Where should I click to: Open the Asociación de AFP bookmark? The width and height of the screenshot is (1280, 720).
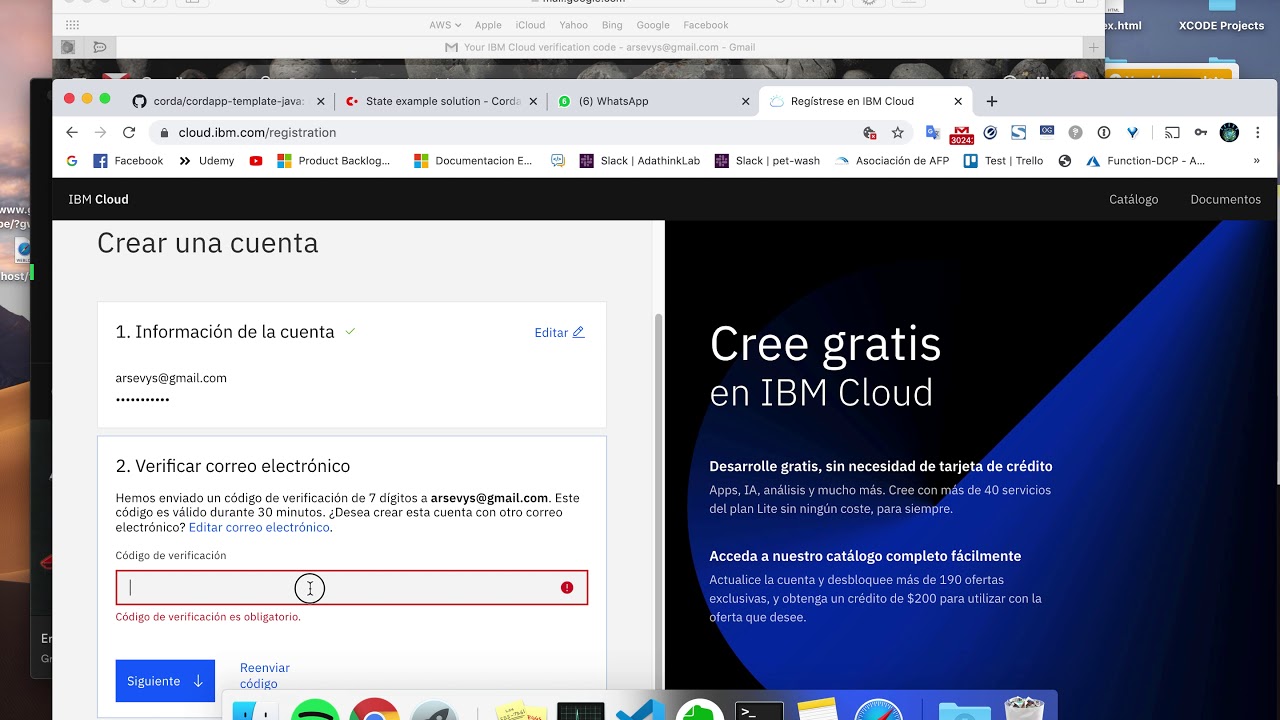coord(892,160)
